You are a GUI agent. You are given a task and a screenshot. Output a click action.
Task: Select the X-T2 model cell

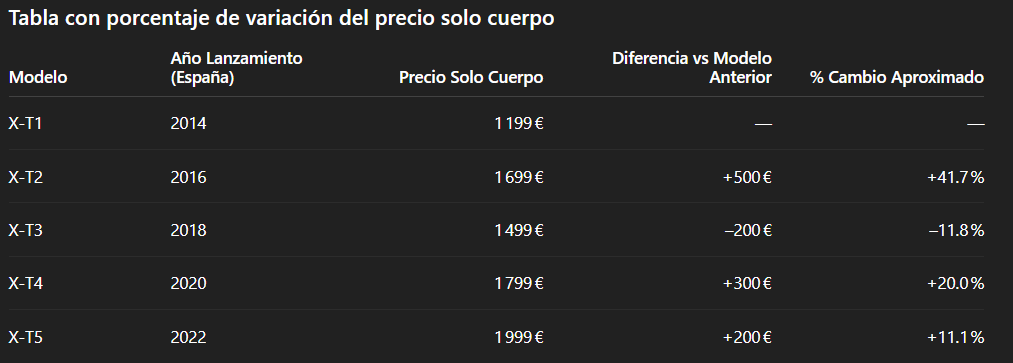[26, 177]
